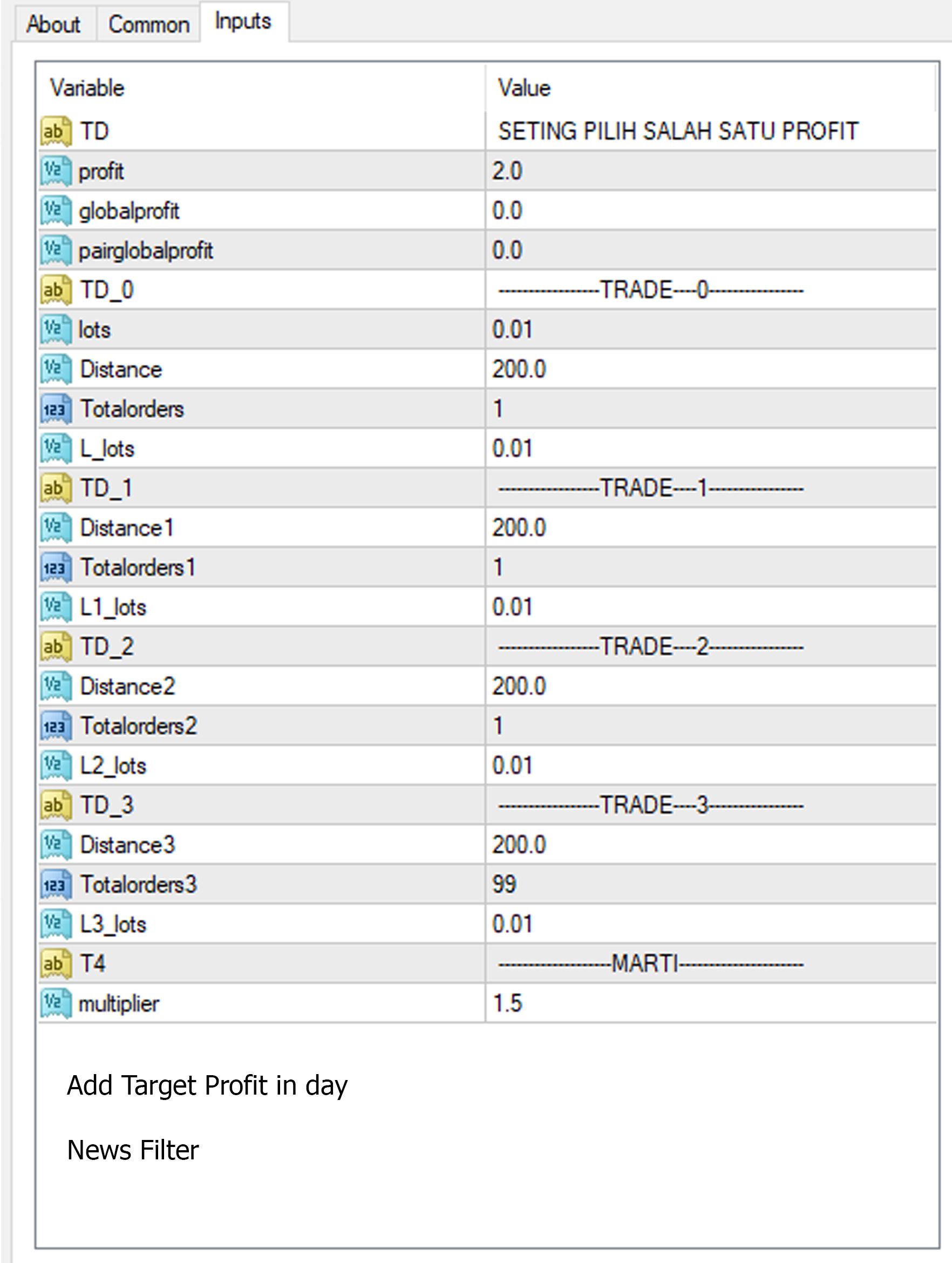Screen dimensions: 952x1263
Task: Switch to the Common tab
Action: tap(148, 24)
